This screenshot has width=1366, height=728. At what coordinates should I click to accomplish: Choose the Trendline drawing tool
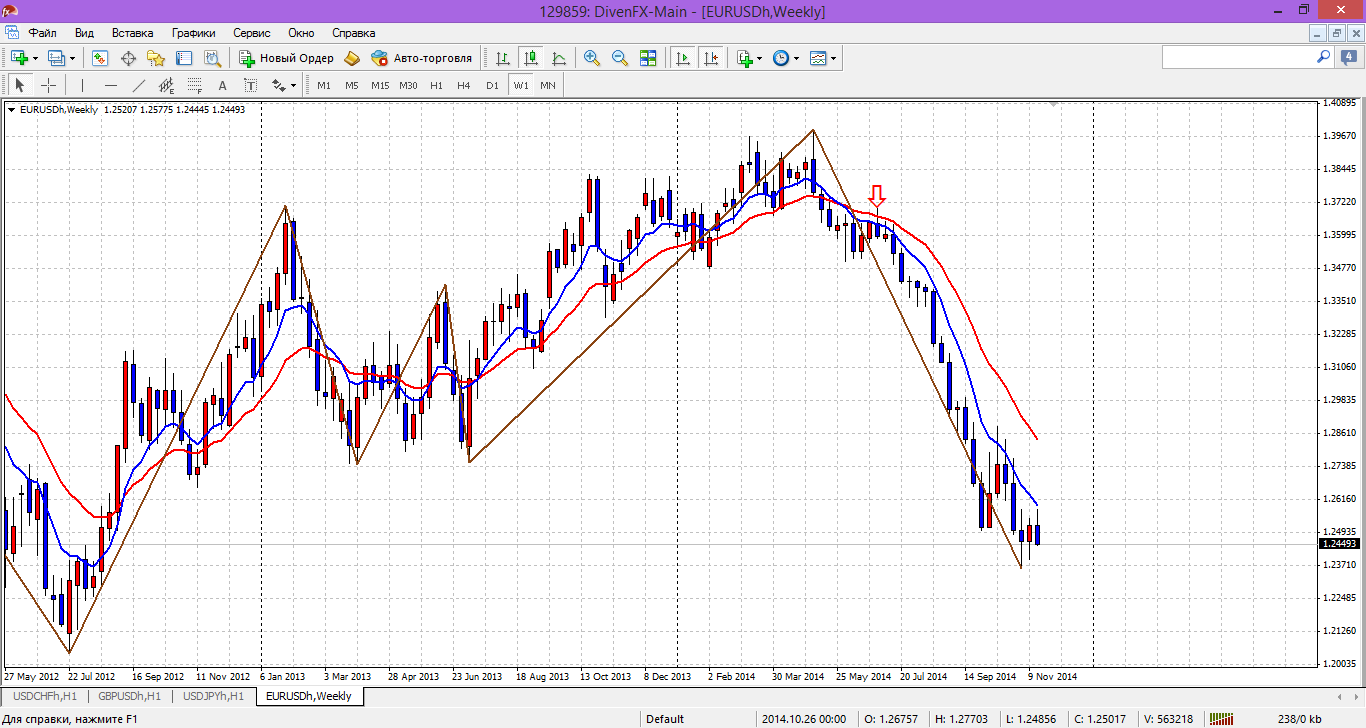[x=139, y=85]
